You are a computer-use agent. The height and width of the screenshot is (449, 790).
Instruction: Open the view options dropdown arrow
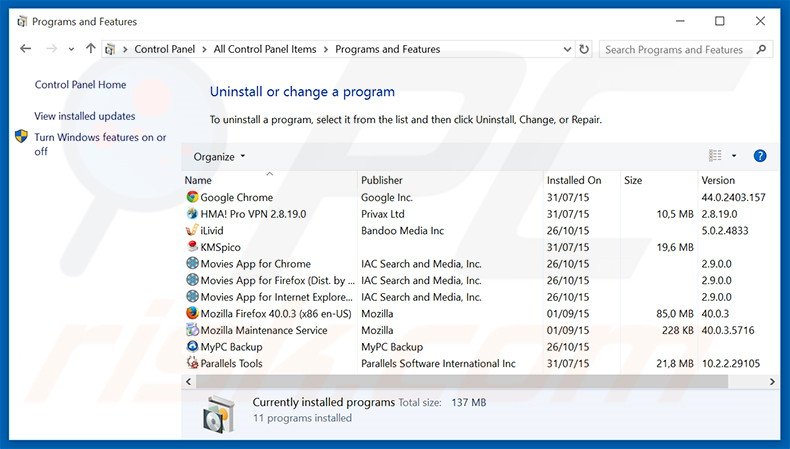tap(734, 156)
